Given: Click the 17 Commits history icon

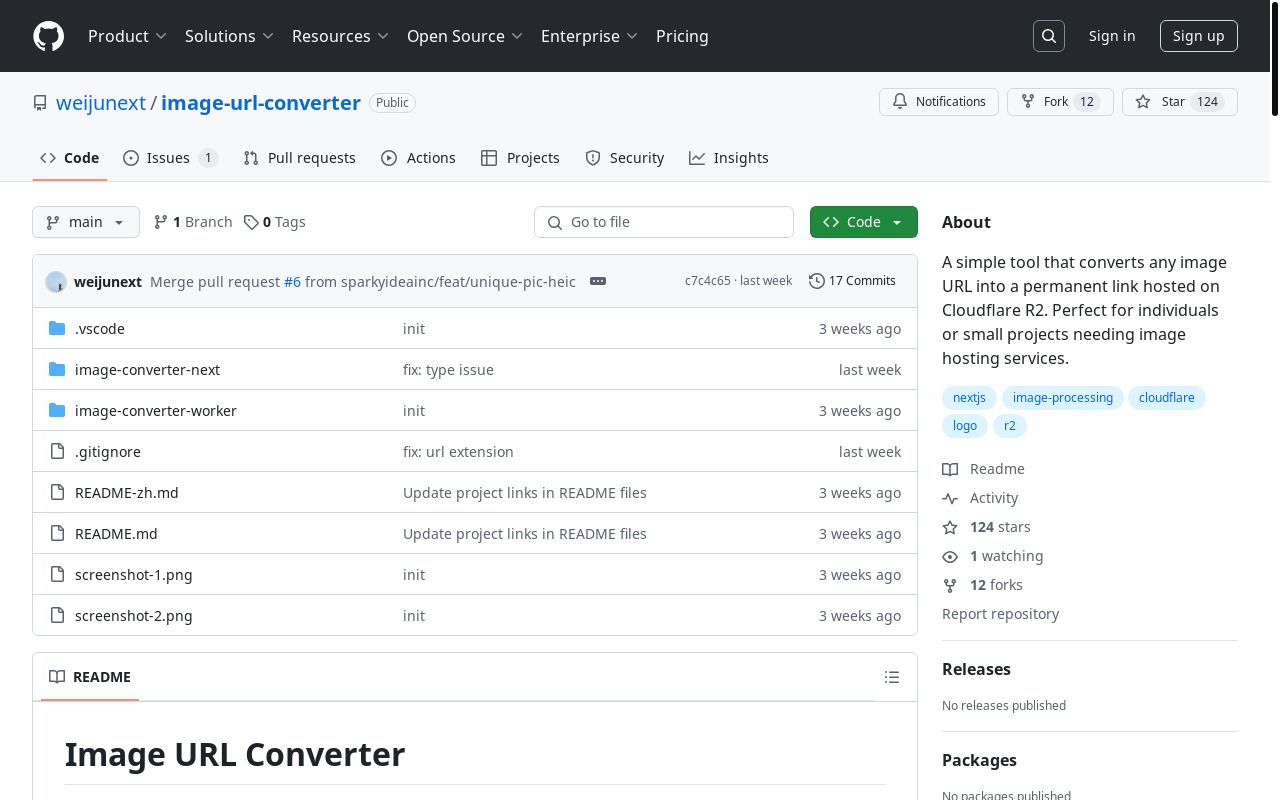Looking at the screenshot, I should tap(817, 281).
